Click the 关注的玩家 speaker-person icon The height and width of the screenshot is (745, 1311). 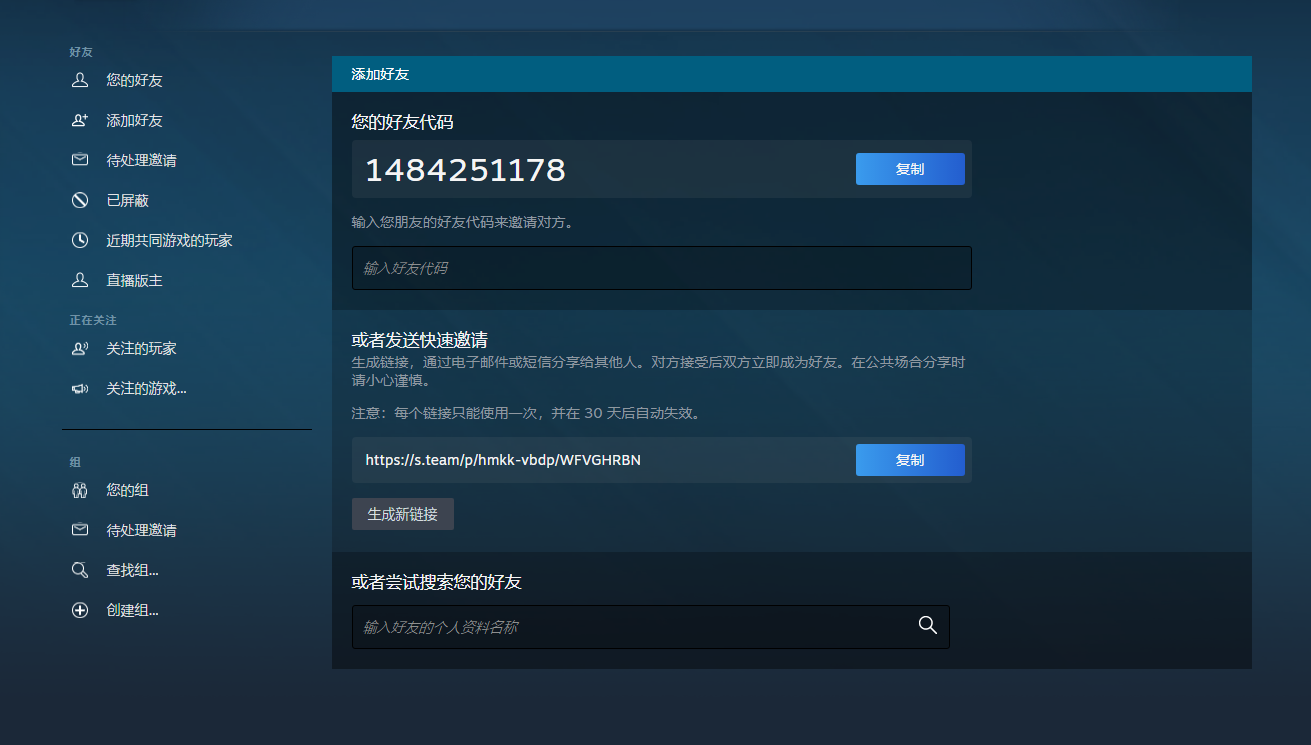coord(80,348)
